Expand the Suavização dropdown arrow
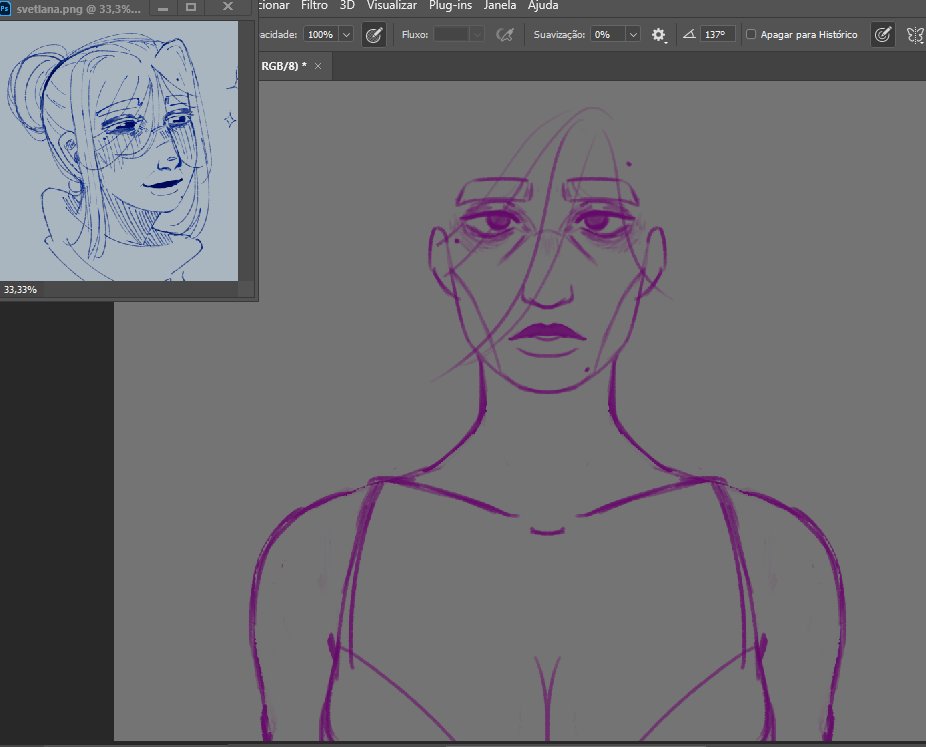Image resolution: width=926 pixels, height=747 pixels. [633, 34]
